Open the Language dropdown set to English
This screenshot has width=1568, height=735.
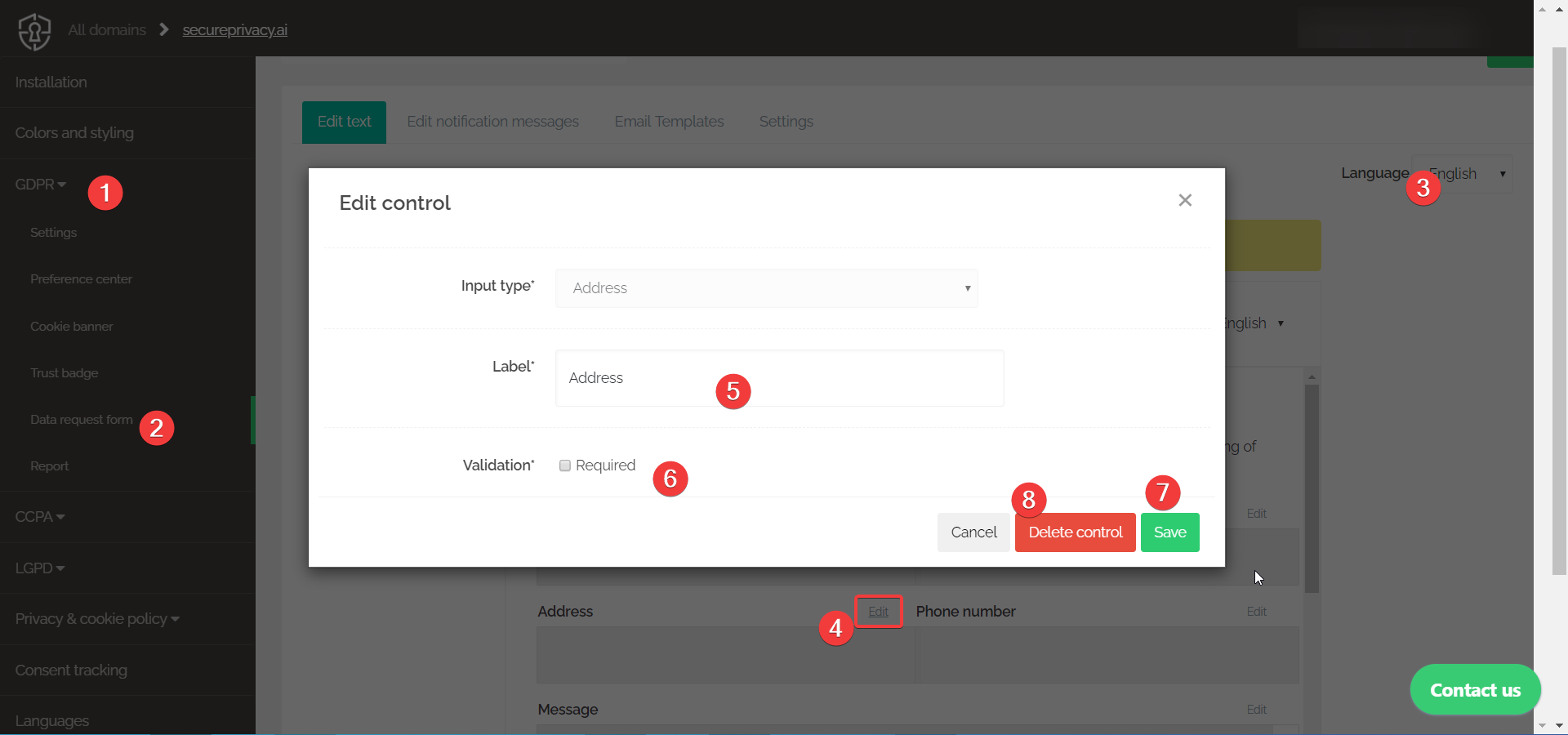1461,173
